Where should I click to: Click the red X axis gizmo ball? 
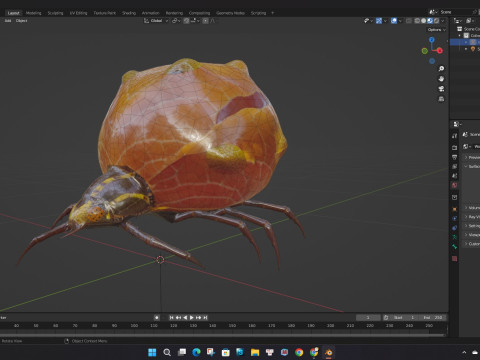(440, 51)
